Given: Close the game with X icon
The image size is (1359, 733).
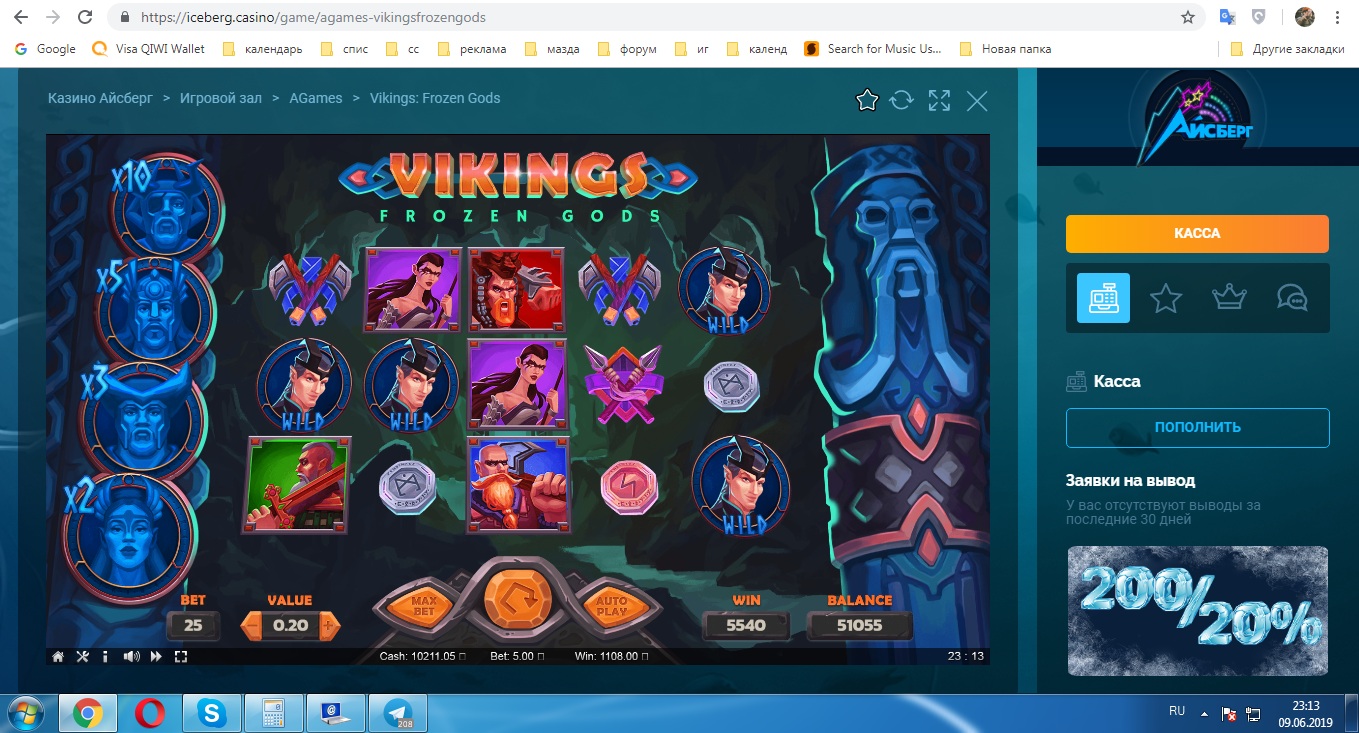Looking at the screenshot, I should click(x=977, y=100).
